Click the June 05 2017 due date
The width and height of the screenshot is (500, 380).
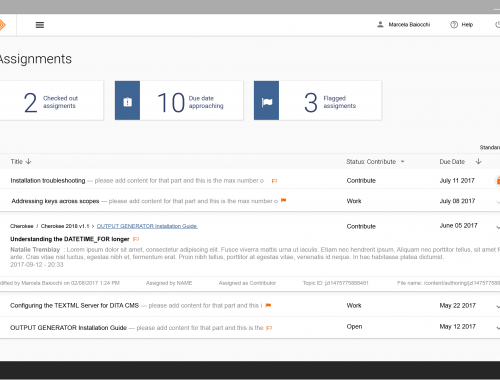click(458, 226)
